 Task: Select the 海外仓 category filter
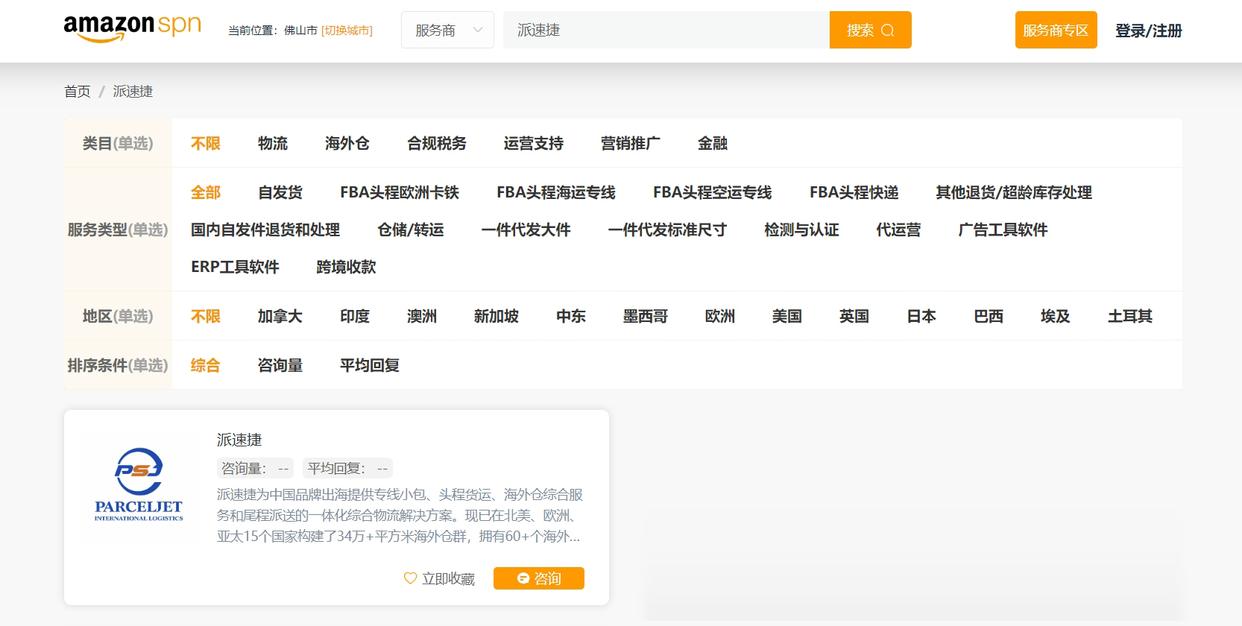pos(347,142)
